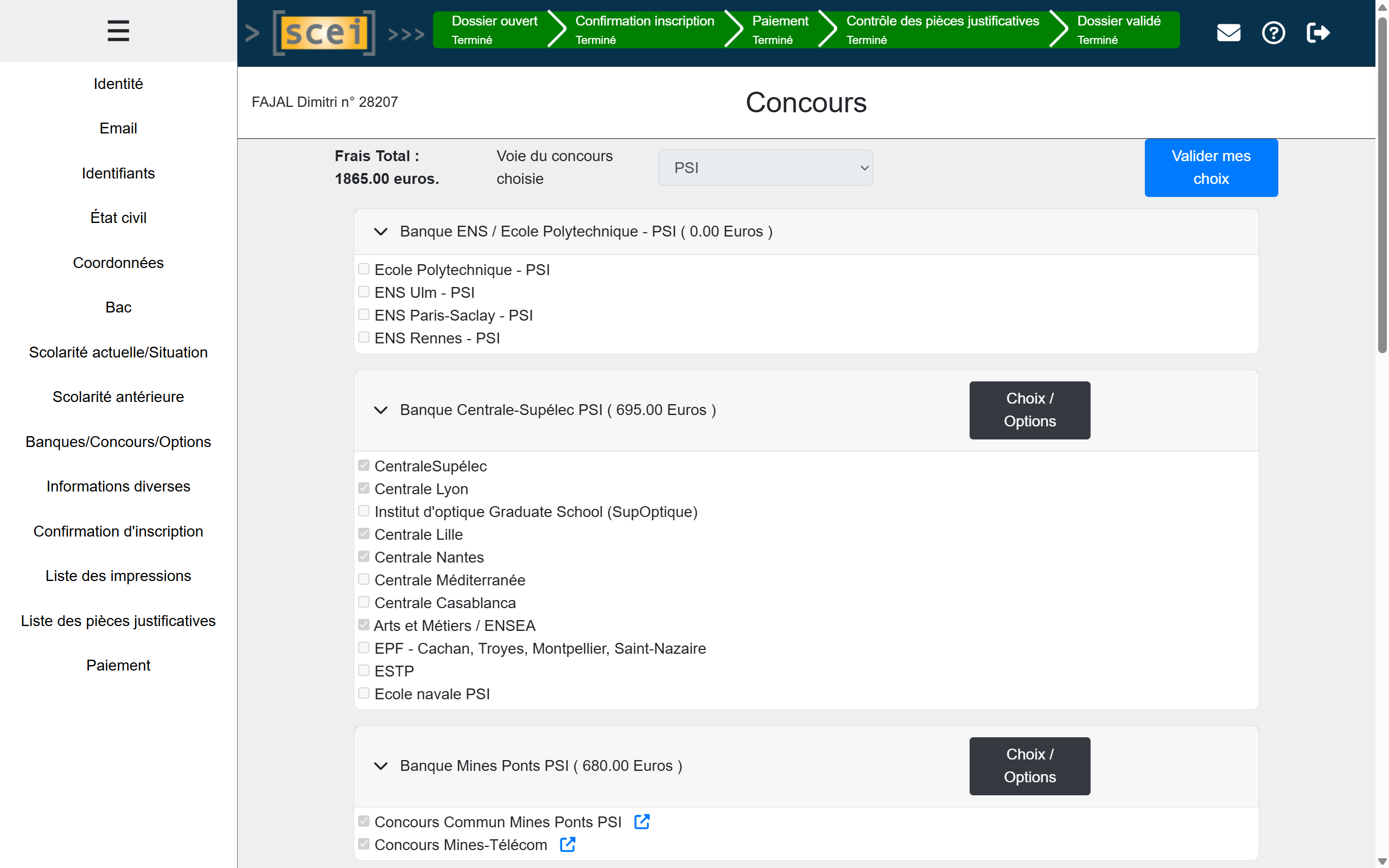
Task: Toggle the Centrale Nantes checkbox
Action: pyautogui.click(x=364, y=556)
